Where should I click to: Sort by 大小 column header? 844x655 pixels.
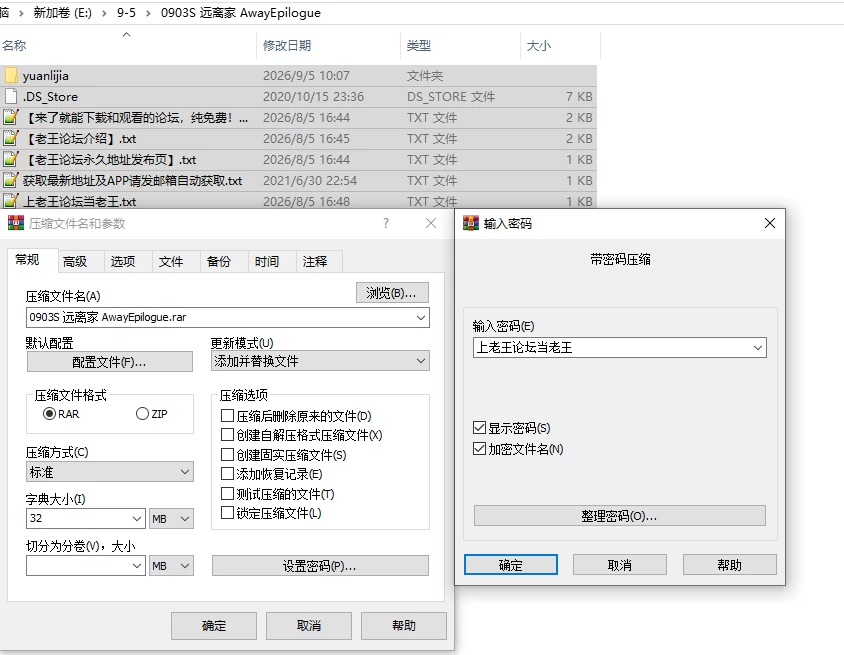(560, 46)
